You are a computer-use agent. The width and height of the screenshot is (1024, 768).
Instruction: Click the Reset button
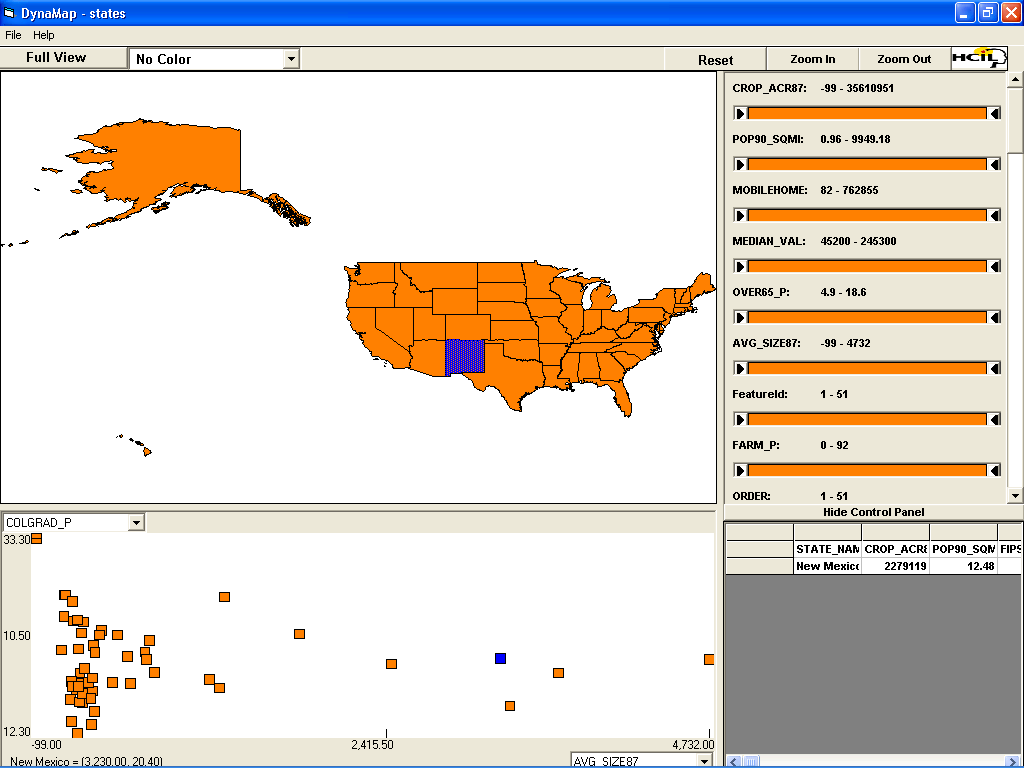tap(715, 60)
